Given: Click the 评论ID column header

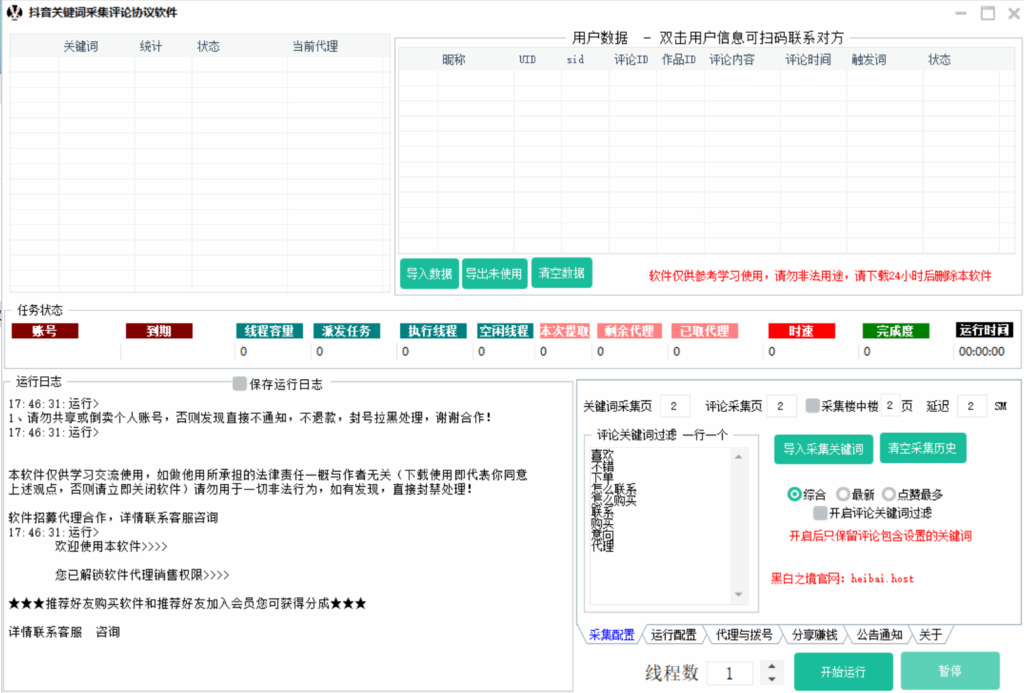Looking at the screenshot, I should click(631, 59).
